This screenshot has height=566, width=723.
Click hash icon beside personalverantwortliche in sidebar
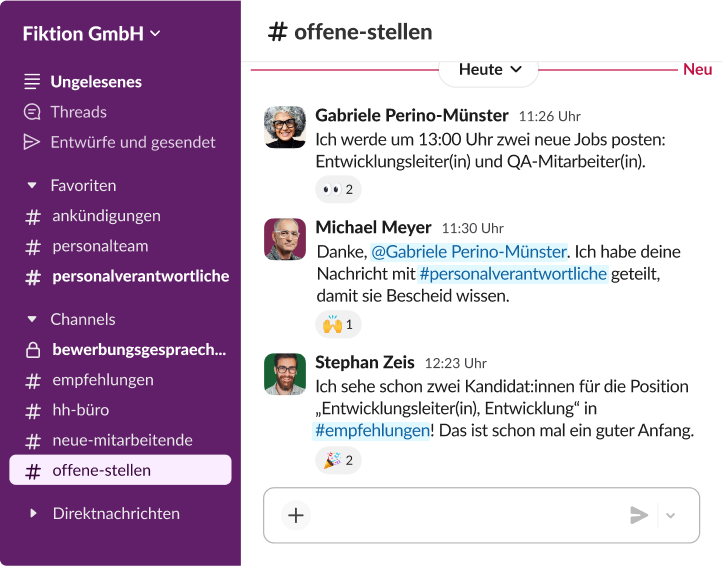(33, 277)
